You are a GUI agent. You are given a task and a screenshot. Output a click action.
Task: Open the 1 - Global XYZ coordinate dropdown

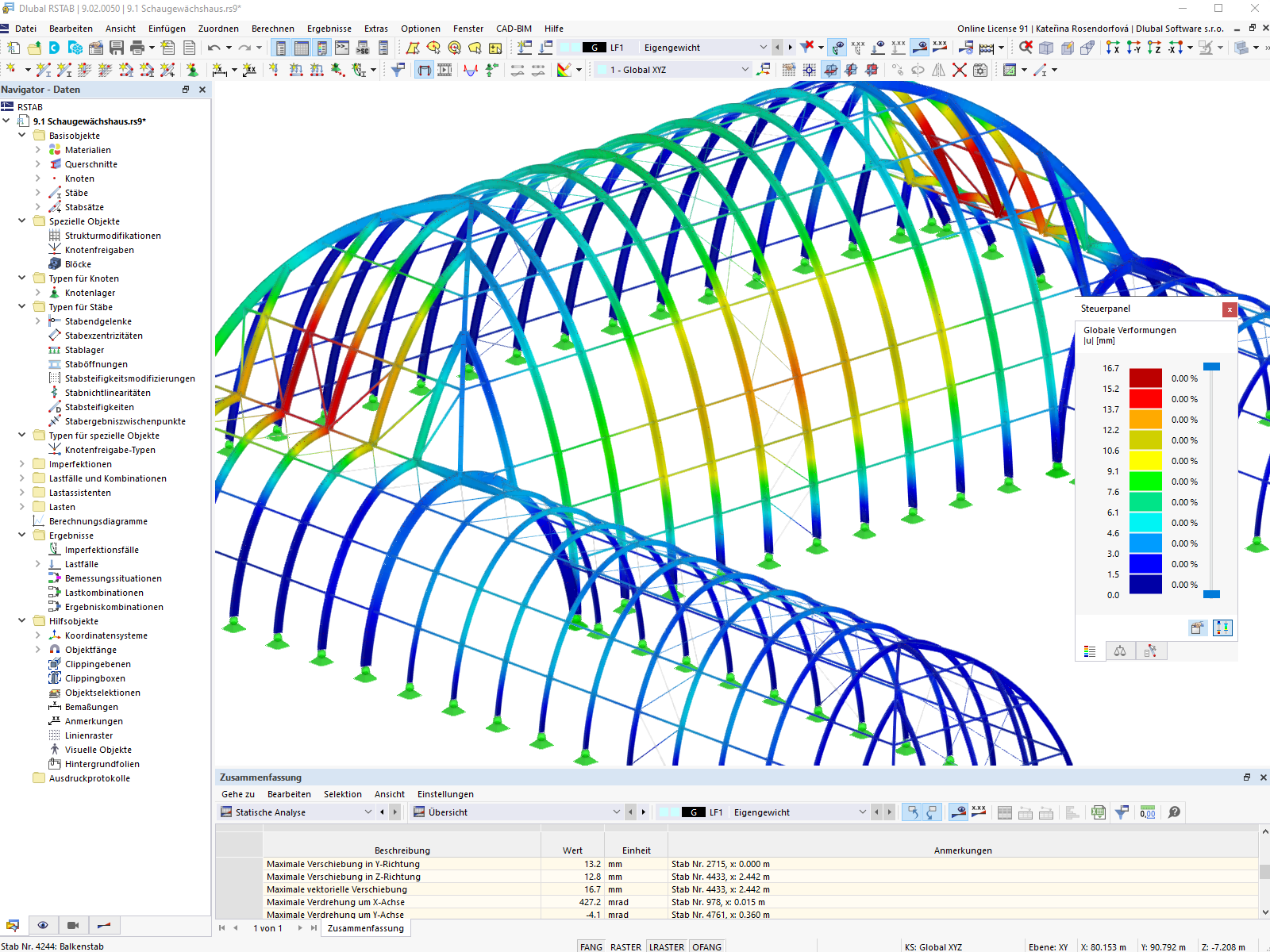click(745, 70)
